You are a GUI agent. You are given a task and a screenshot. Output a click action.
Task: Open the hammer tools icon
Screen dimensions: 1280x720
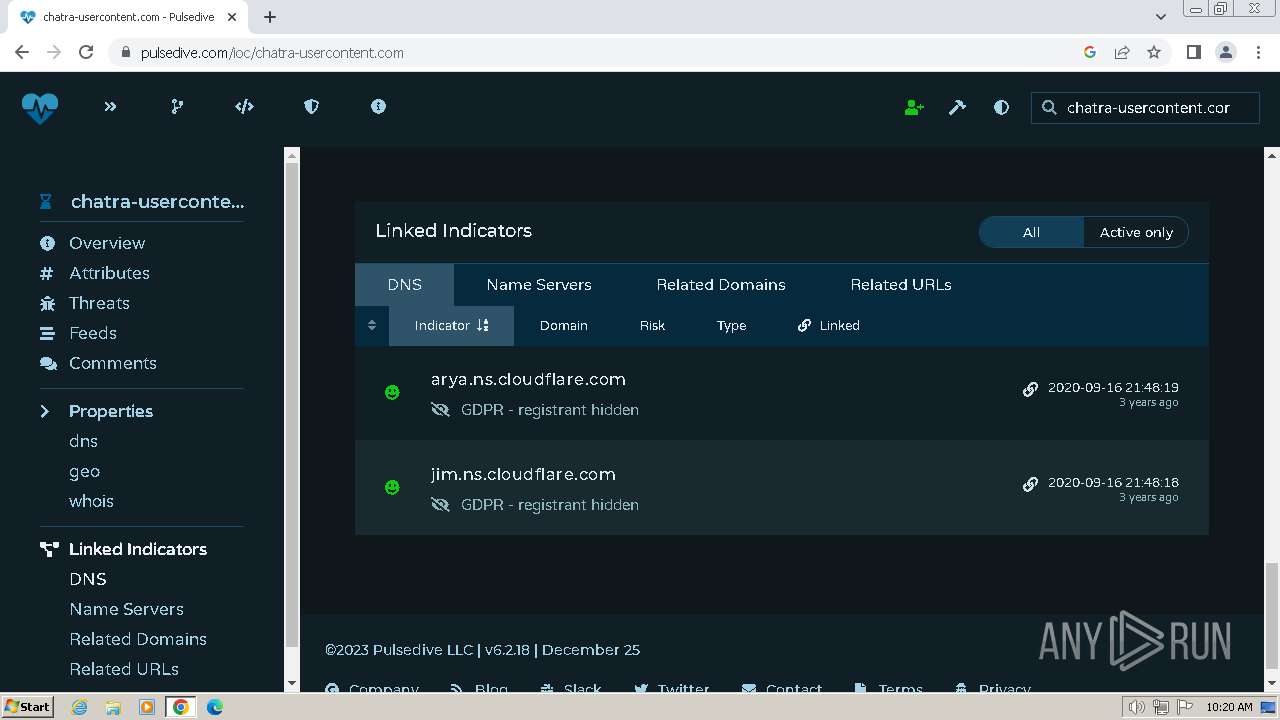click(957, 107)
